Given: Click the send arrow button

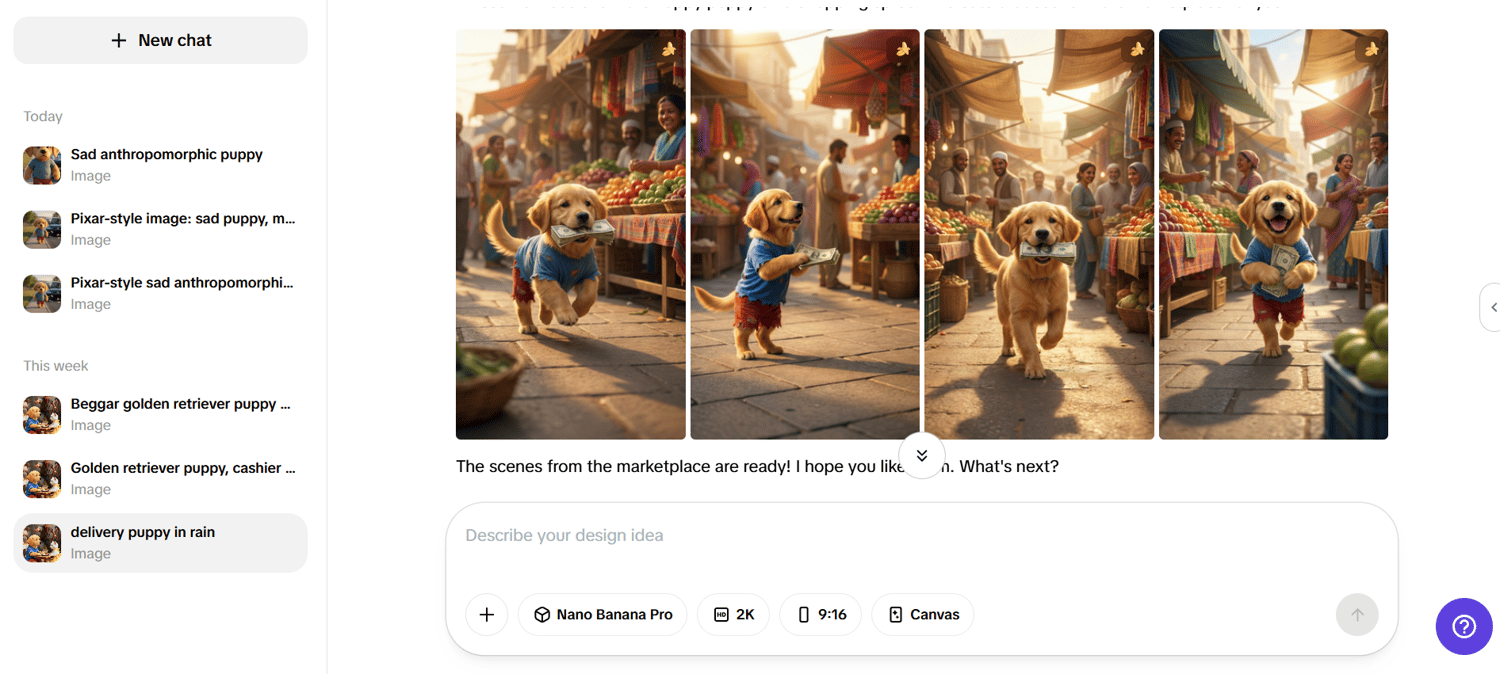Looking at the screenshot, I should click(1357, 614).
